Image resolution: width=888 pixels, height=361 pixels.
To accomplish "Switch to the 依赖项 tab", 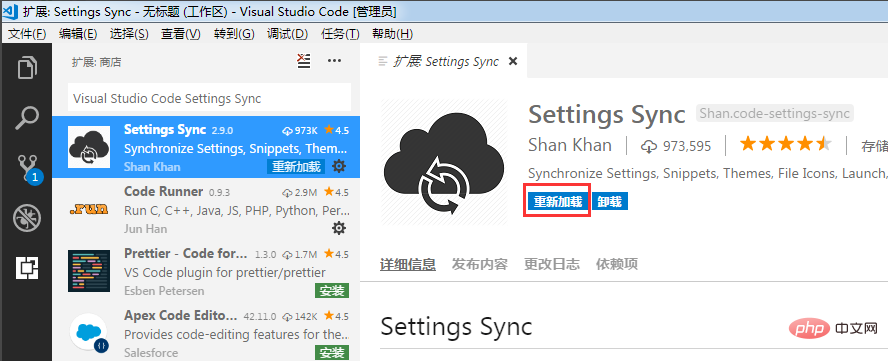I will pos(617,264).
